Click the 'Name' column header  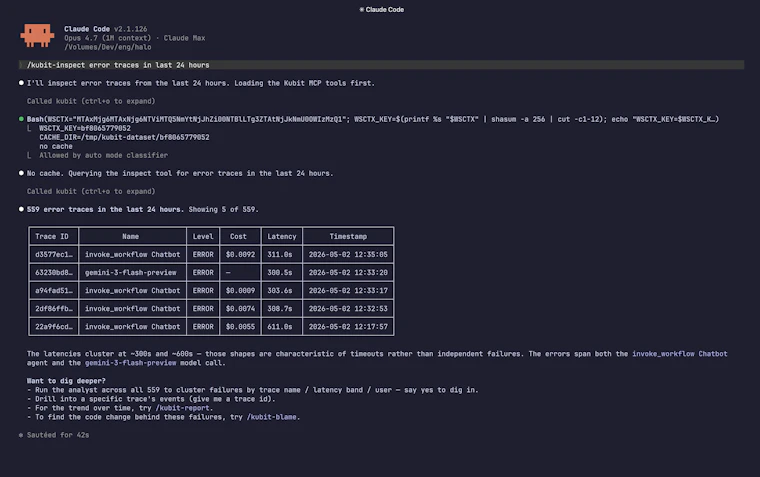point(130,236)
